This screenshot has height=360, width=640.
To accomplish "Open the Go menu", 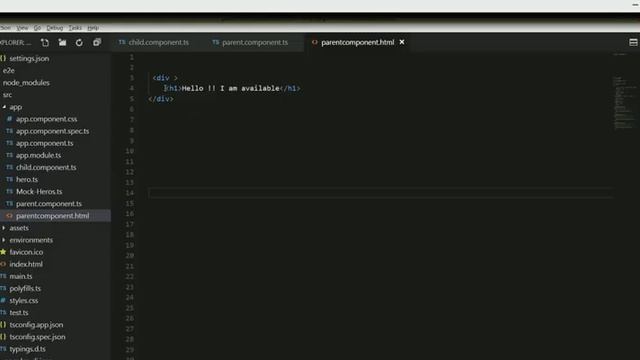I will pos(37,28).
